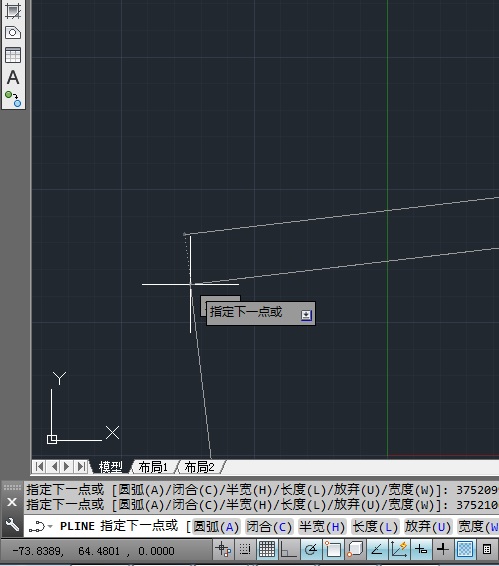Screen dimensions: 499x566
Task: Click the Add Selected tool icon
Action: [x=13, y=99]
